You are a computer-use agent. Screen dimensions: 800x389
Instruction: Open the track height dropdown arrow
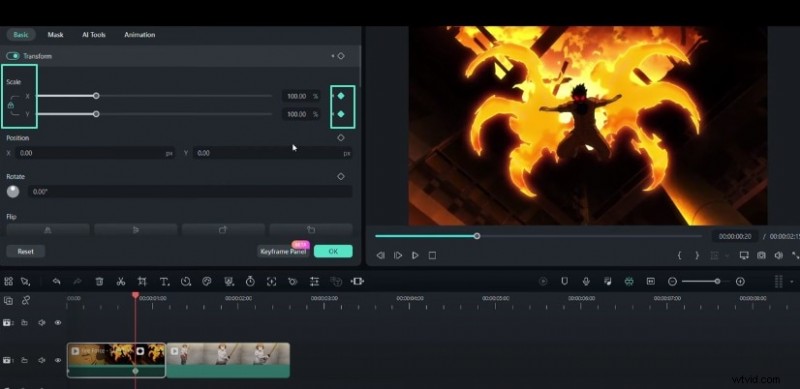click(791, 282)
